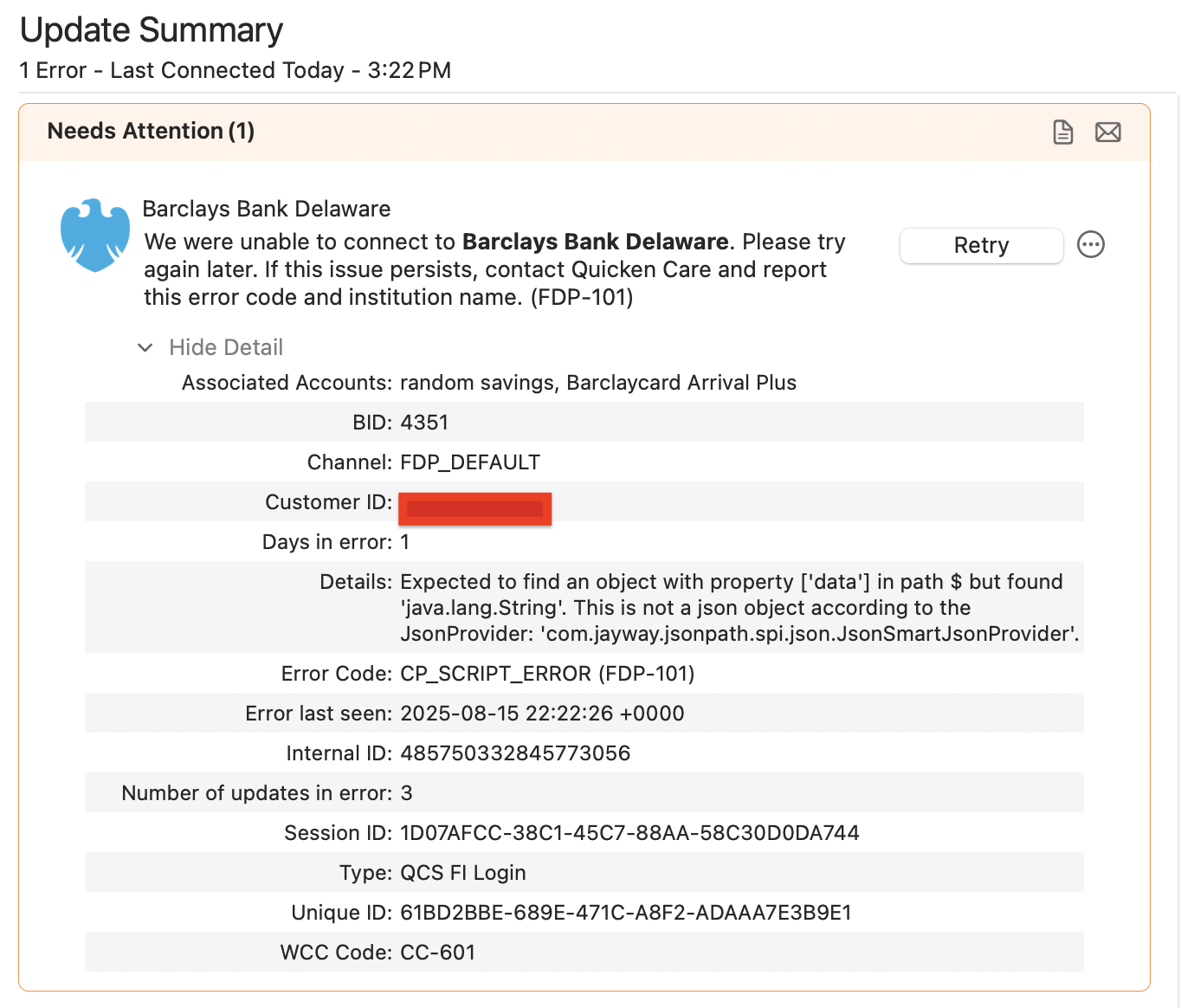Select the Session ID value
The image size is (1181, 1008).
click(629, 833)
